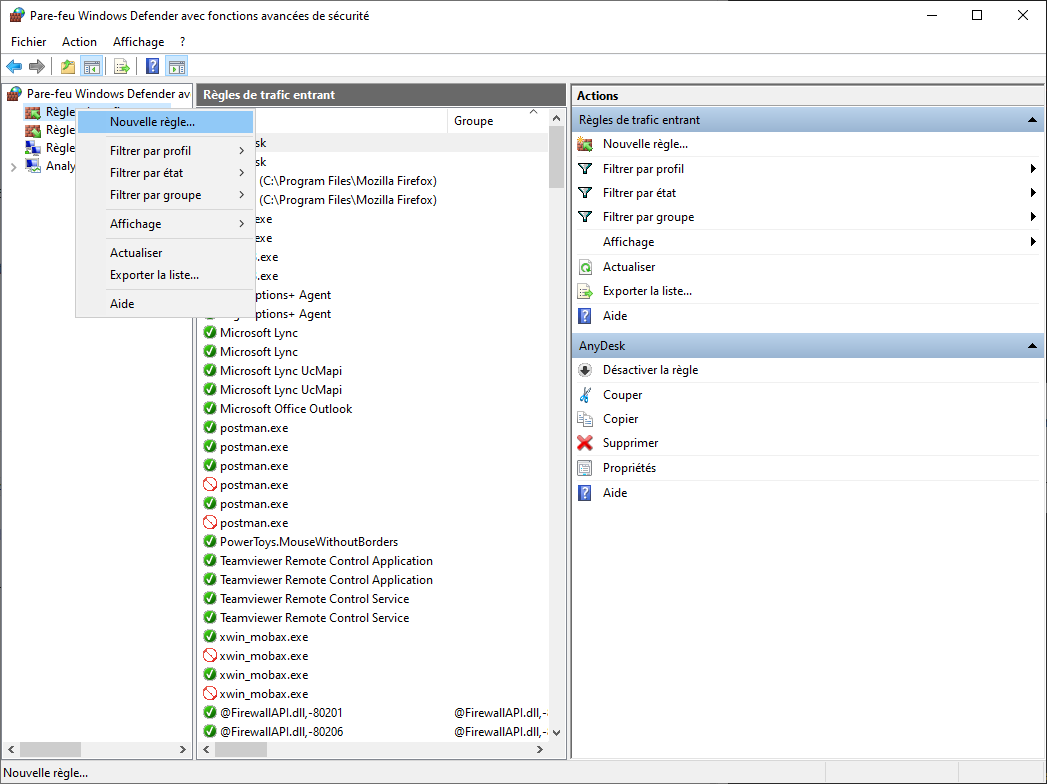Open the Affichage menu in menu bar
The image size is (1047, 784).
pos(138,42)
